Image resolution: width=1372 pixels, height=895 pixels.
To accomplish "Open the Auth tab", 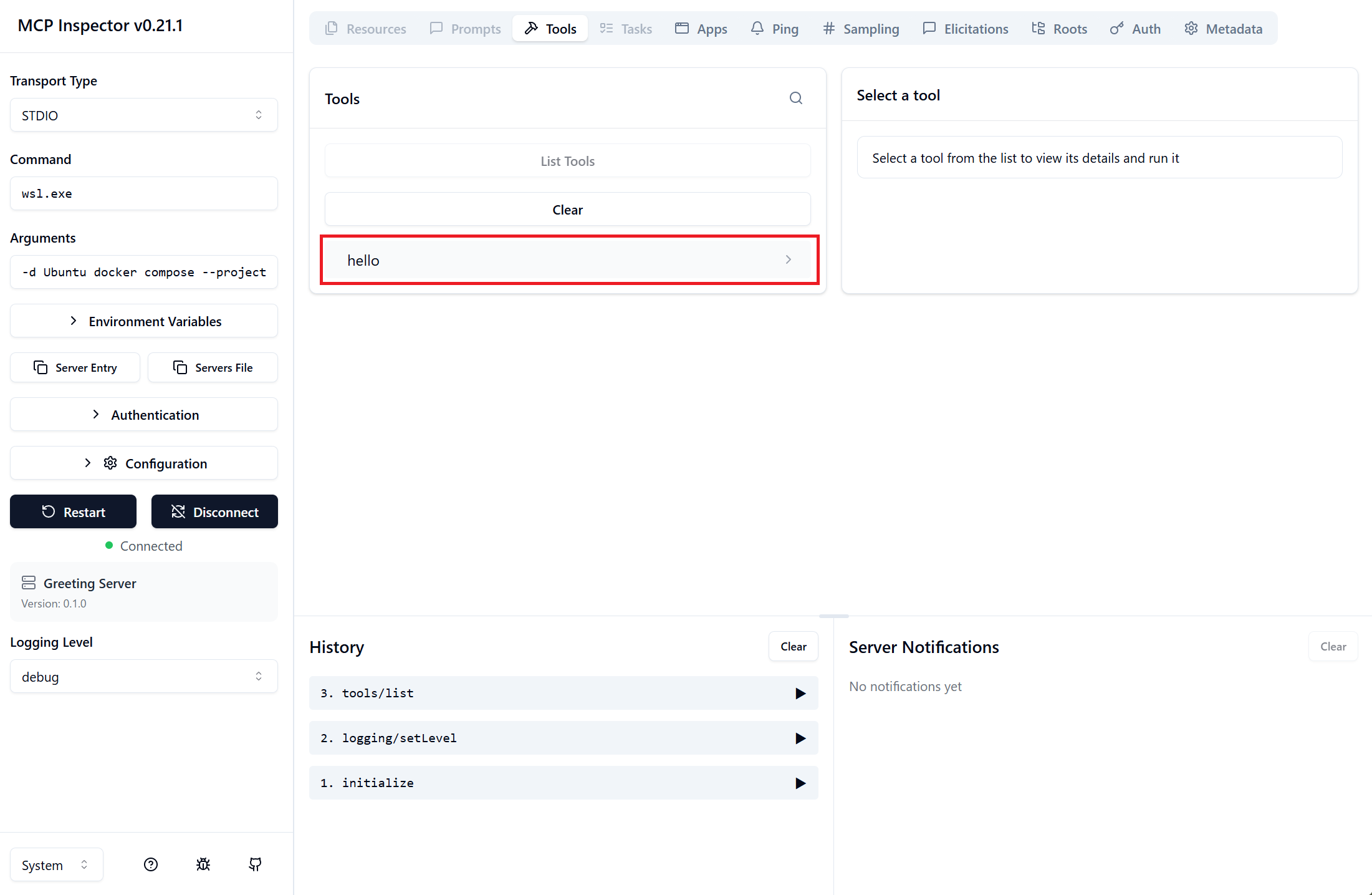I will [x=1136, y=29].
